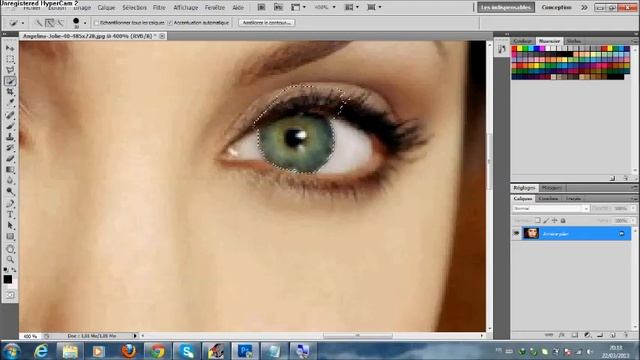Screen dimensions: 640x360
Task: Select the Type tool
Action: pos(10,215)
